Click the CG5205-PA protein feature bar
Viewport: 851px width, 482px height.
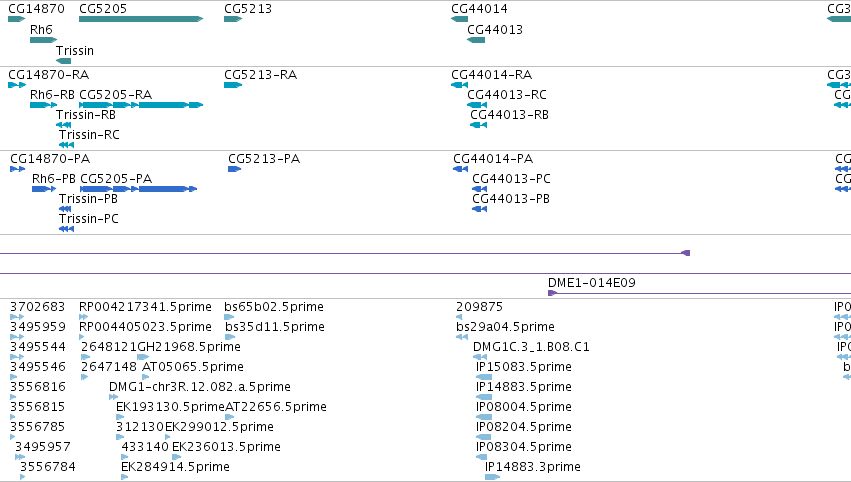pyautogui.click(x=138, y=189)
